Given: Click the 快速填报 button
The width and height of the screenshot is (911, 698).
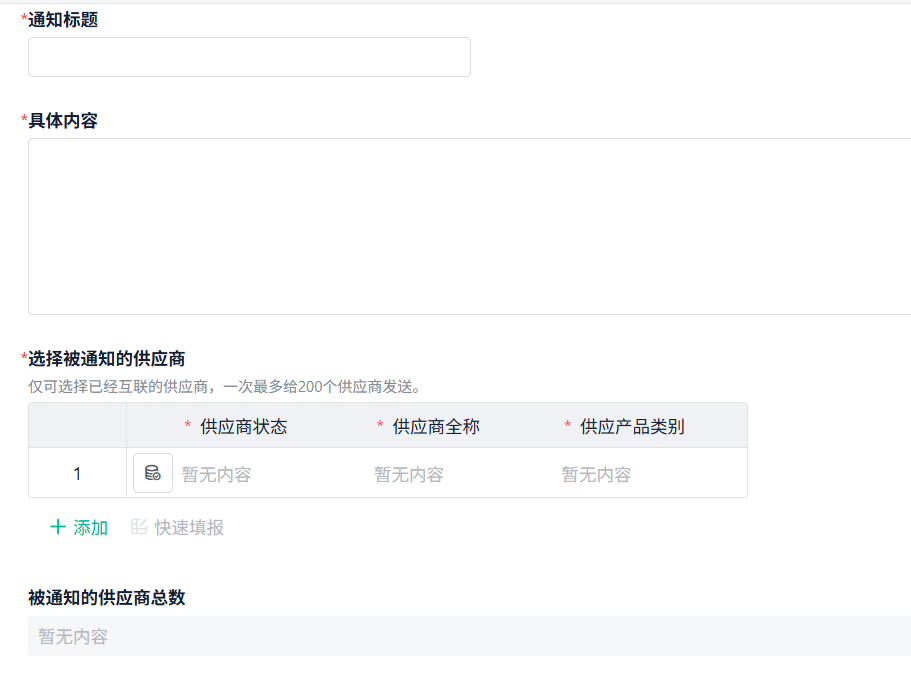Looking at the screenshot, I should point(190,527).
